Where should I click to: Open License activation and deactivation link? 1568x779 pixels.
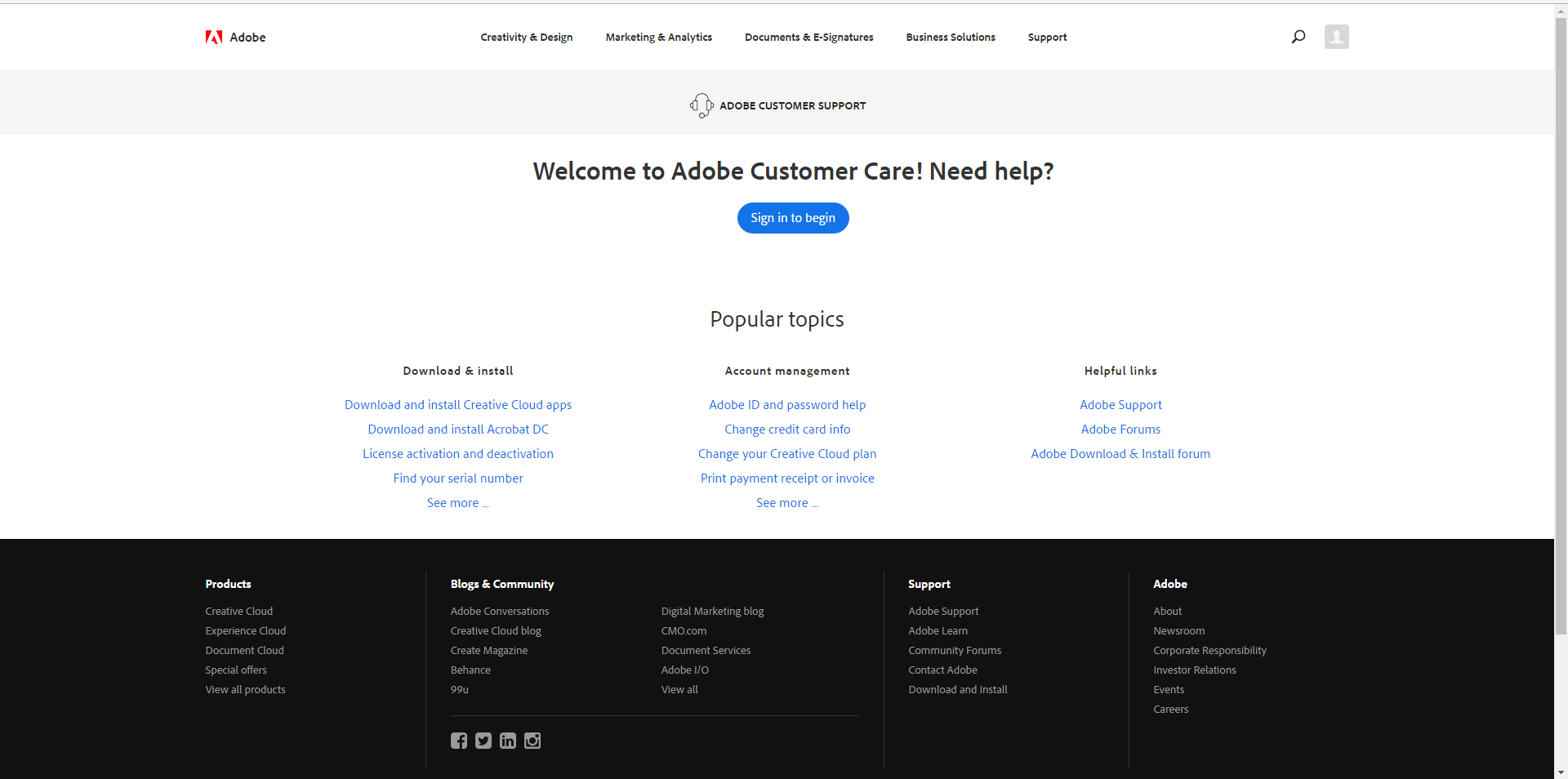(458, 454)
